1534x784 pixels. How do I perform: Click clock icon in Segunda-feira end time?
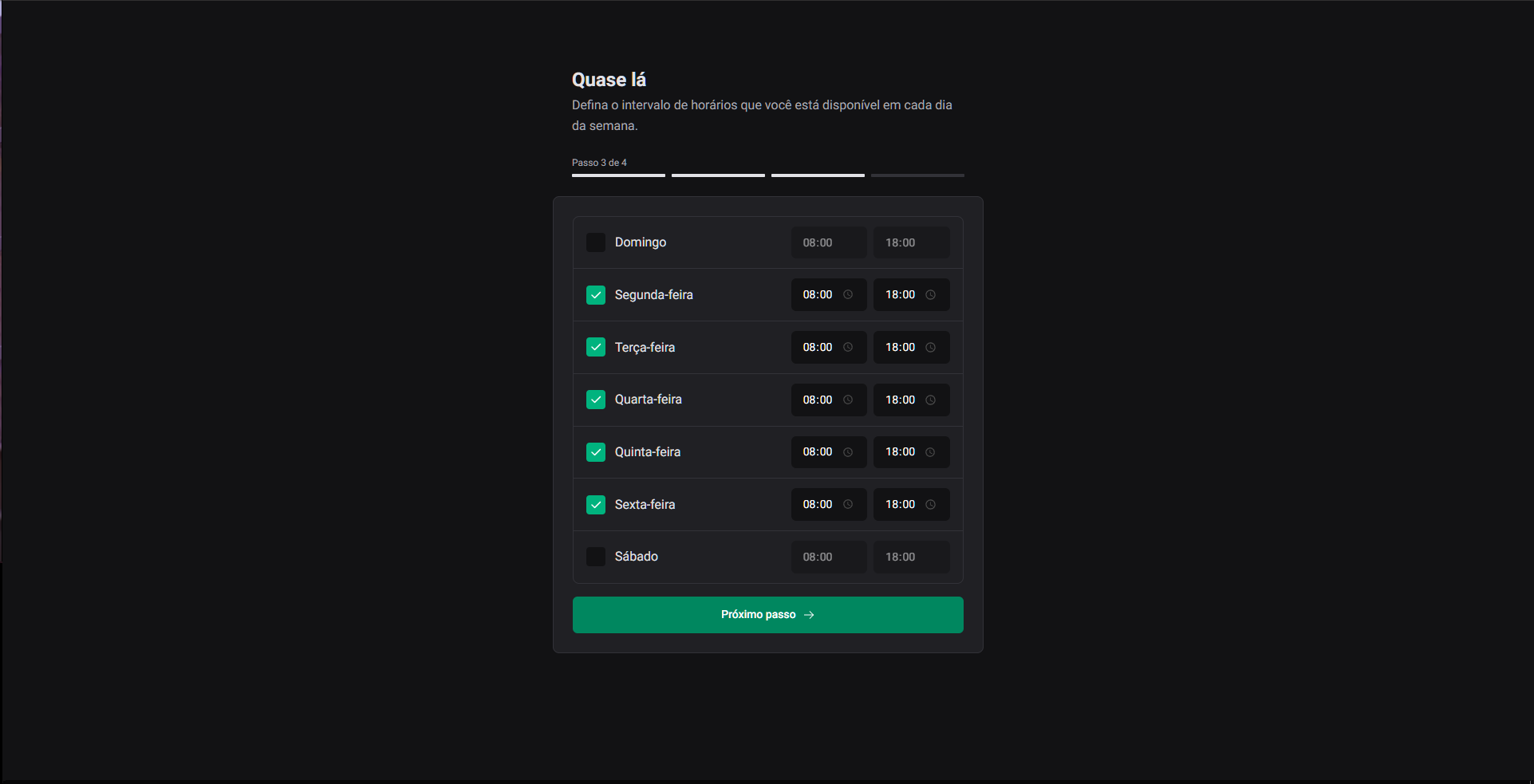click(930, 295)
